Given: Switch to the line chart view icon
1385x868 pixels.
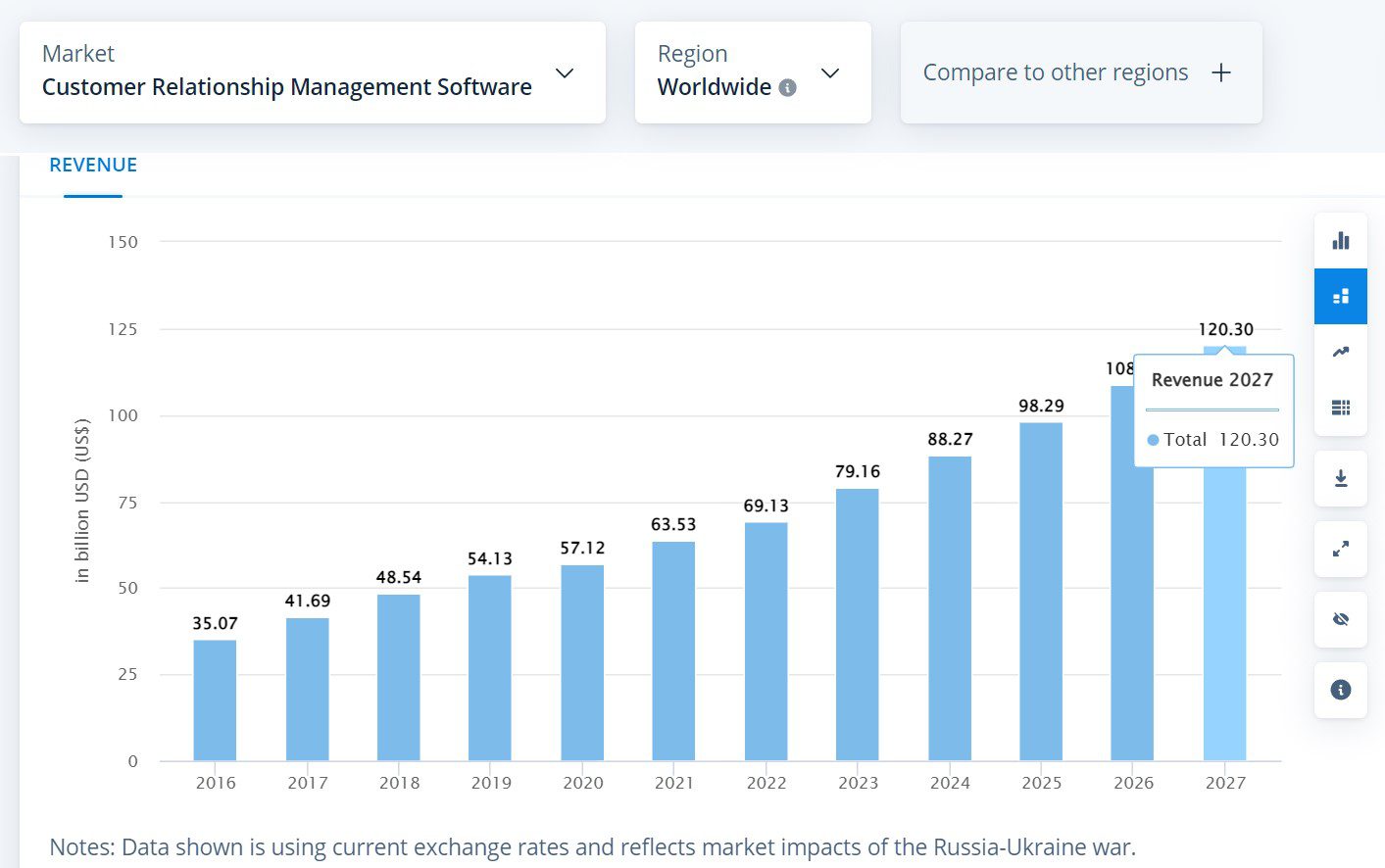Looking at the screenshot, I should click(x=1340, y=351).
